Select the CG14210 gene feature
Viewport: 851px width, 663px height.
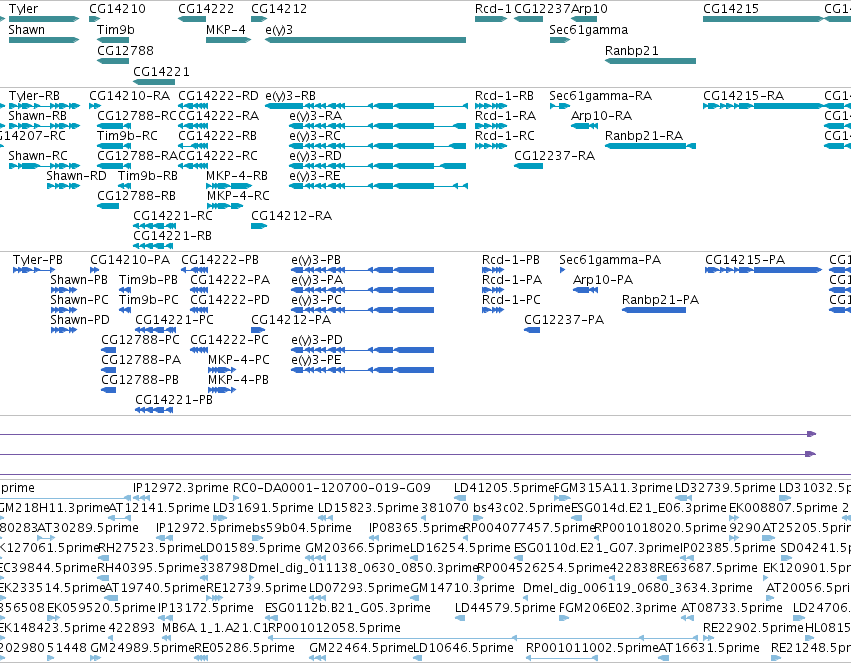pyautogui.click(x=94, y=19)
